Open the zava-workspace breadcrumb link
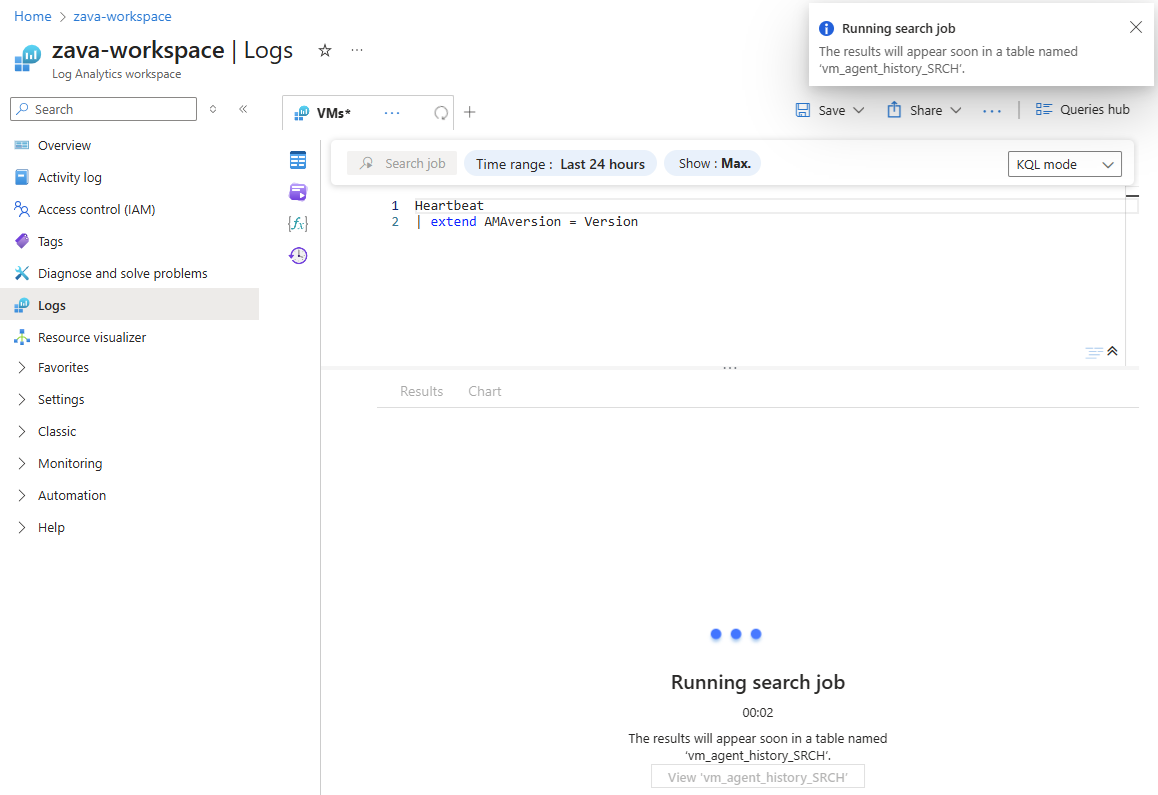The image size is (1158, 795). coord(122,16)
